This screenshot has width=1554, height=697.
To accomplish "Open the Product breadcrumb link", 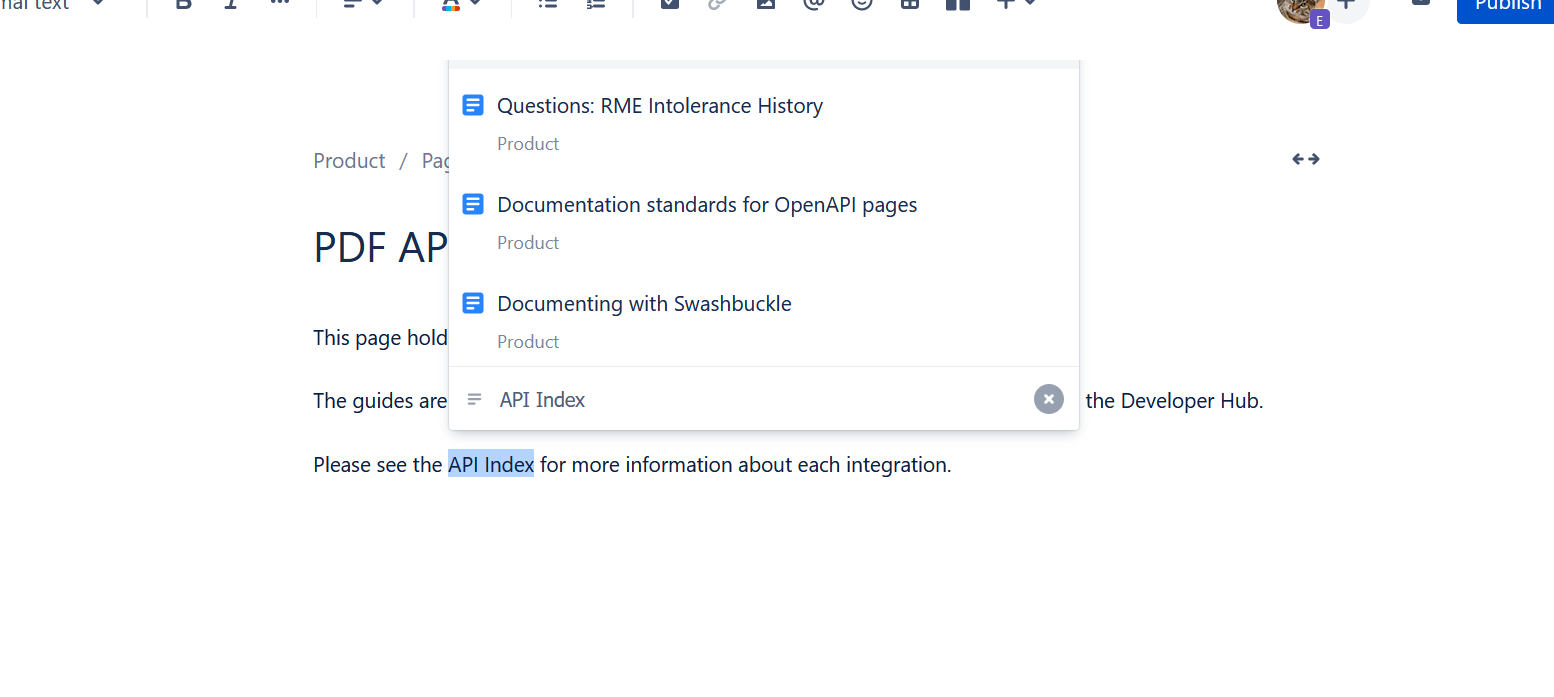I will coord(349,161).
